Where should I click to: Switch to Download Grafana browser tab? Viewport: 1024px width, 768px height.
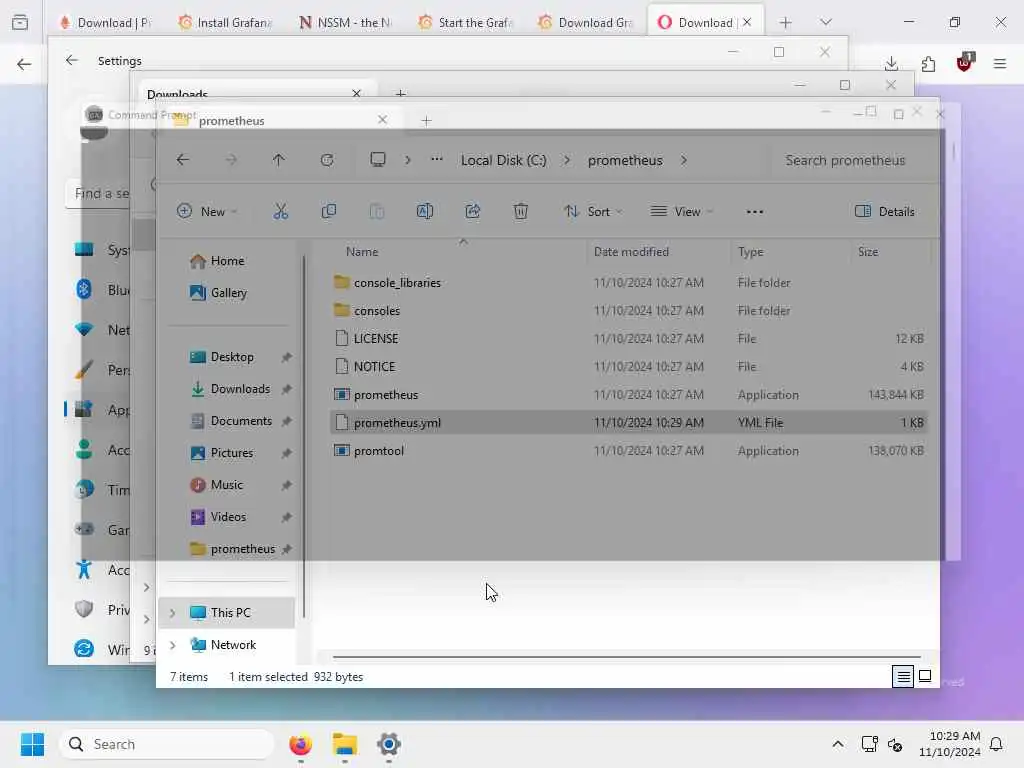click(x=584, y=23)
